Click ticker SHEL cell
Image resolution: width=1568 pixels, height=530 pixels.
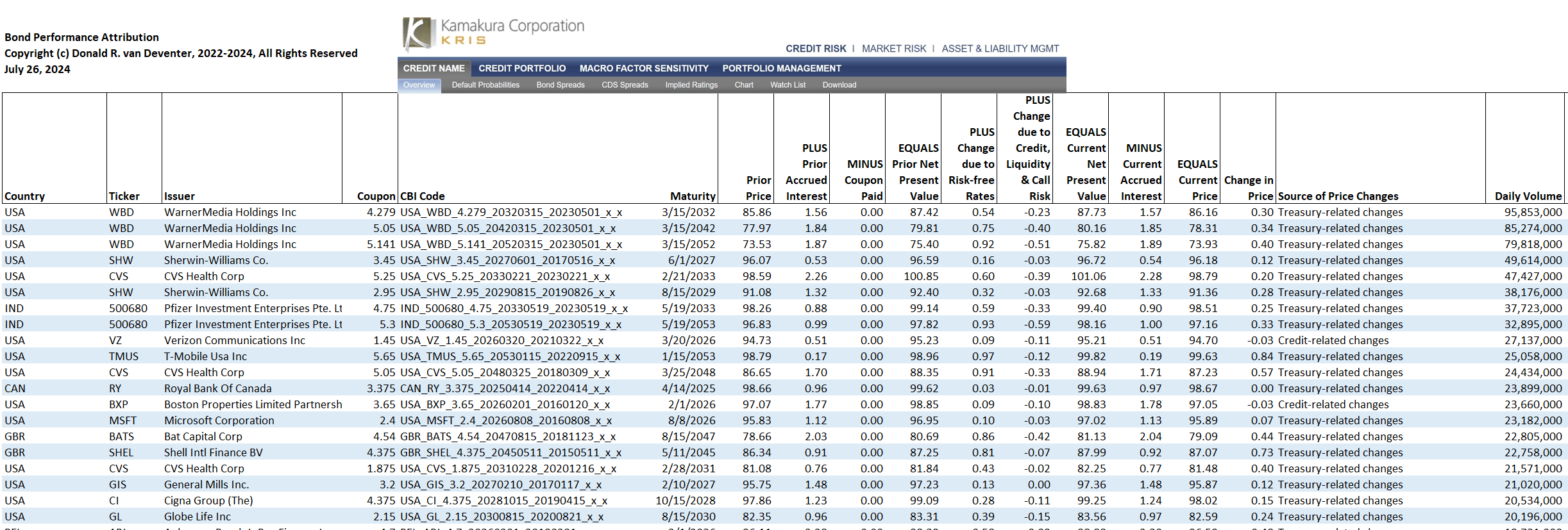121,452
